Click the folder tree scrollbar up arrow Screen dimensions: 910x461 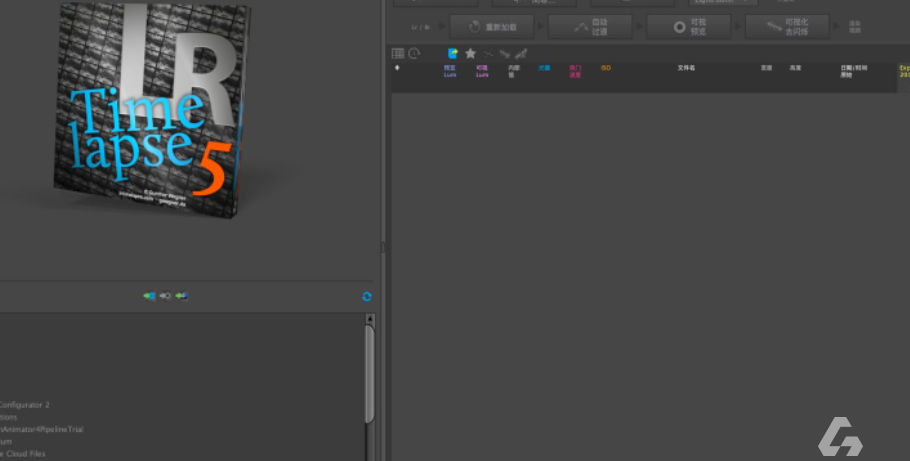tap(370, 319)
